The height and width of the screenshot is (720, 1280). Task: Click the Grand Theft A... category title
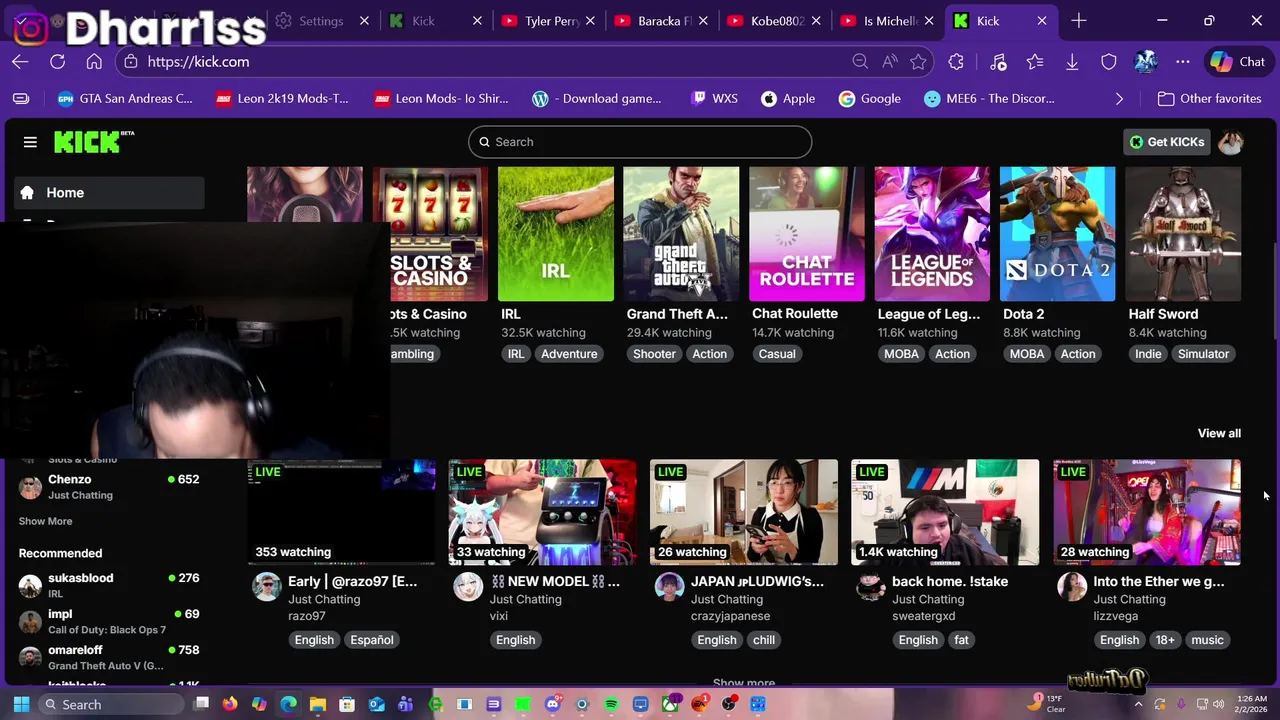click(677, 314)
